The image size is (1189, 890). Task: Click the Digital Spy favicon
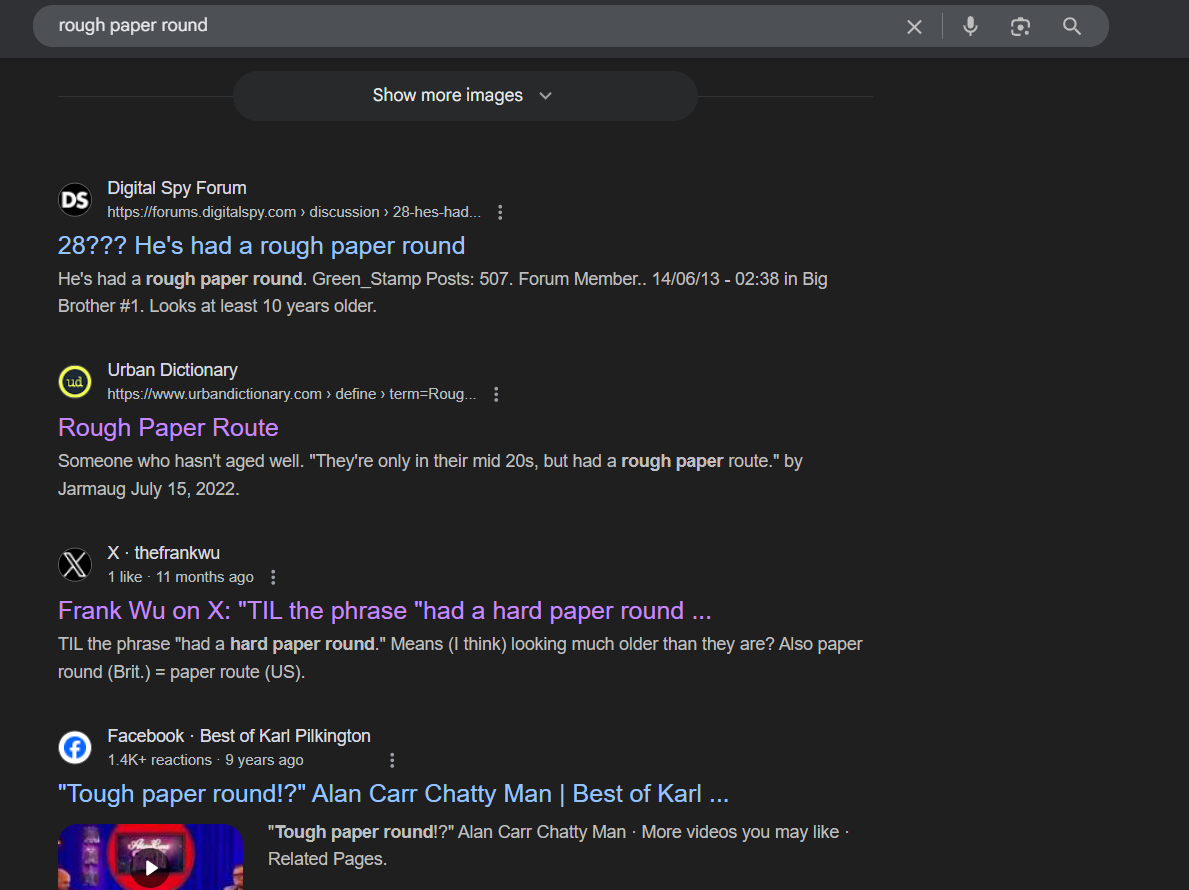(75, 200)
